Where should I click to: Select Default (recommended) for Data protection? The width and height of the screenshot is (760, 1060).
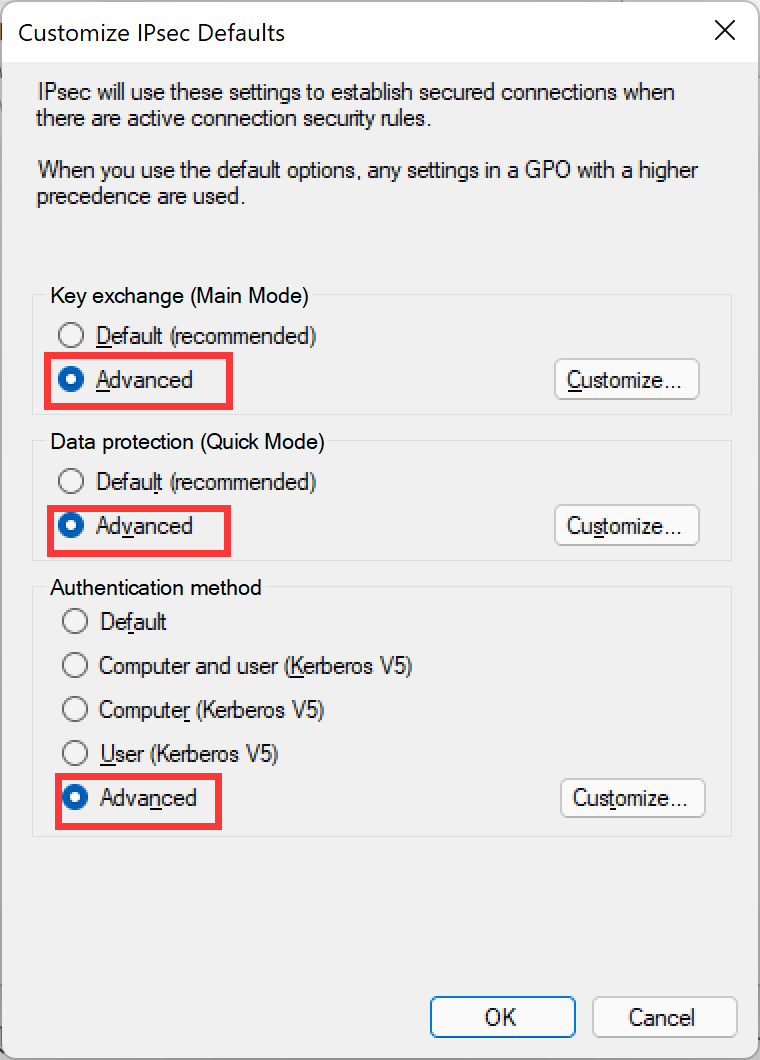click(x=72, y=482)
